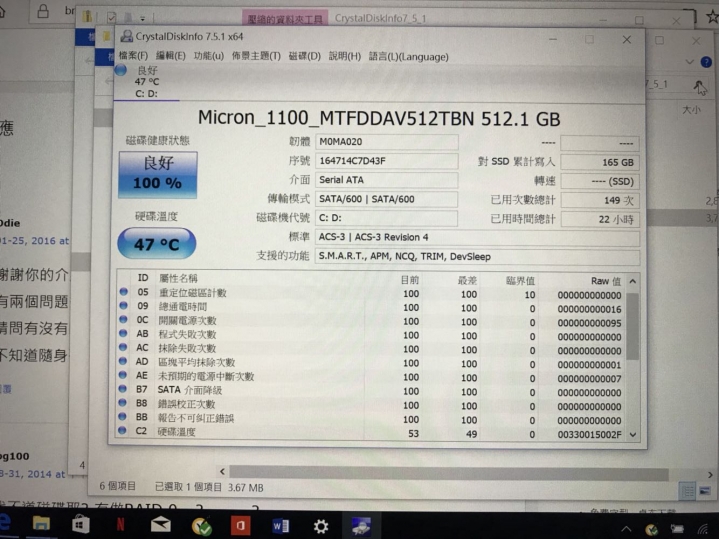Click the SSD total writes value 165 GB

pyautogui.click(x=600, y=163)
